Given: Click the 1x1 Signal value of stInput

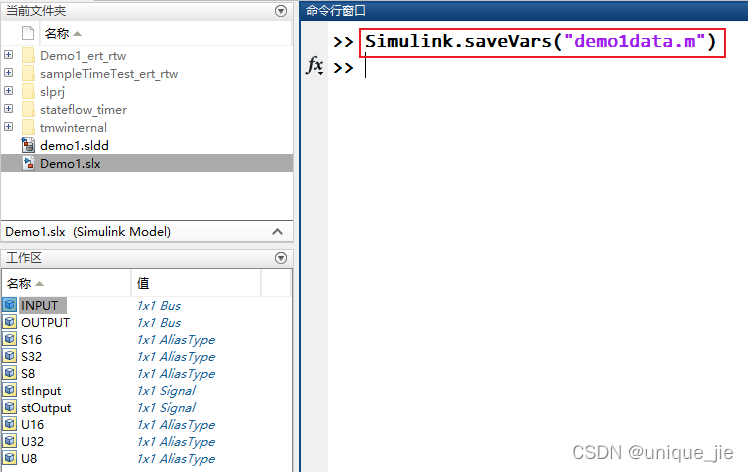Looking at the screenshot, I should point(166,391).
